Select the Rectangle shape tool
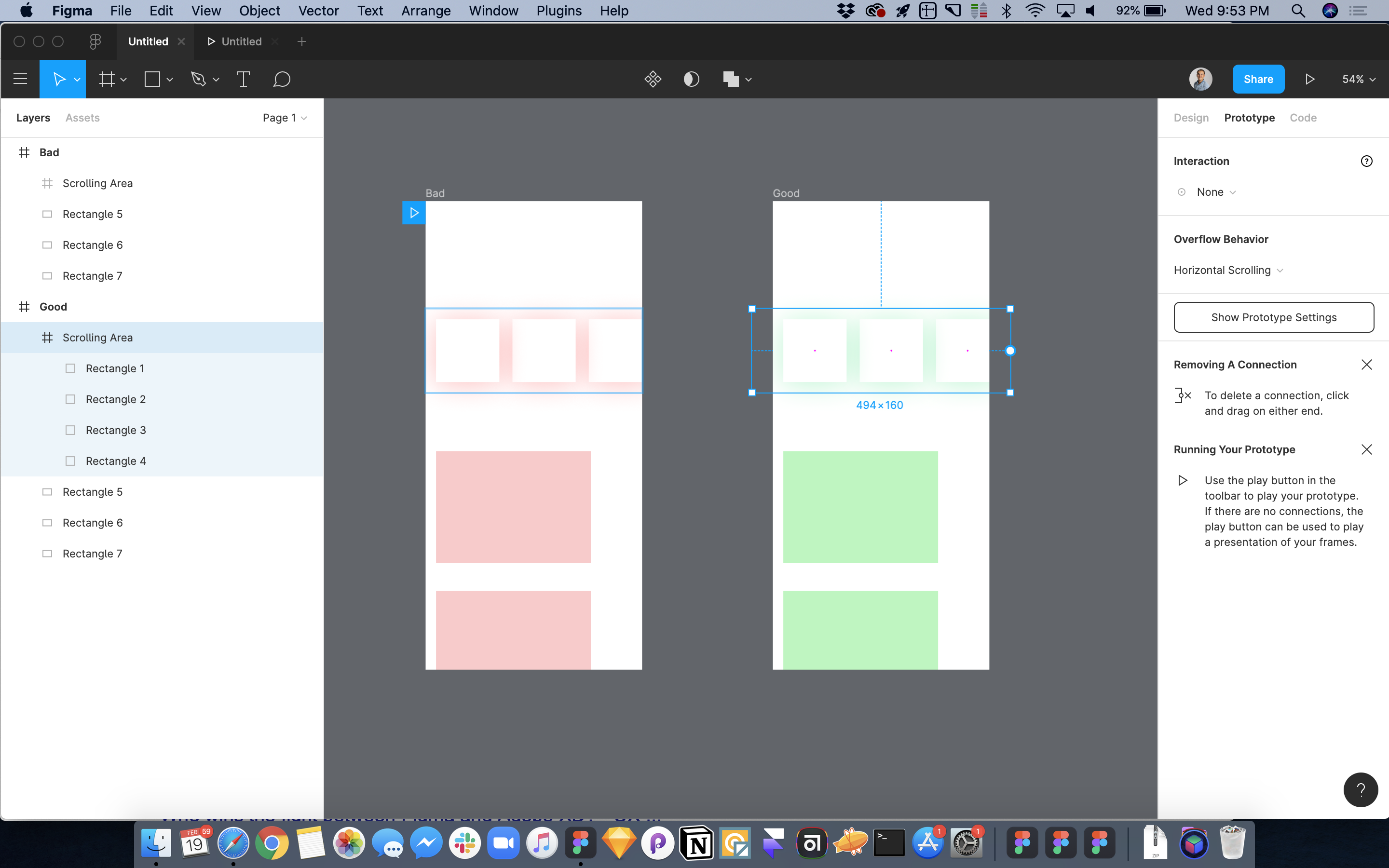The image size is (1389, 868). [152, 79]
